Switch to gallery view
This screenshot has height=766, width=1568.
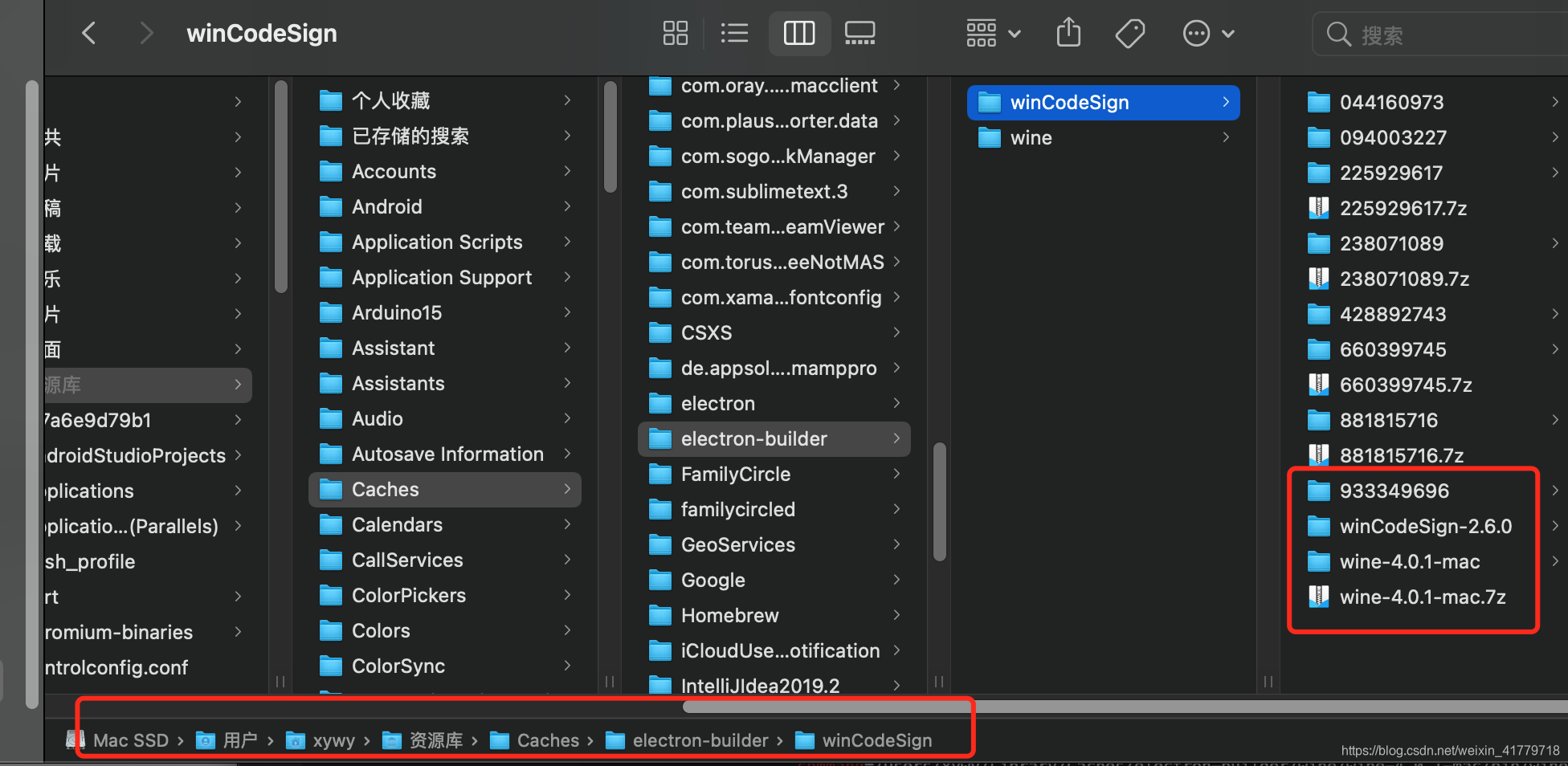tap(860, 33)
